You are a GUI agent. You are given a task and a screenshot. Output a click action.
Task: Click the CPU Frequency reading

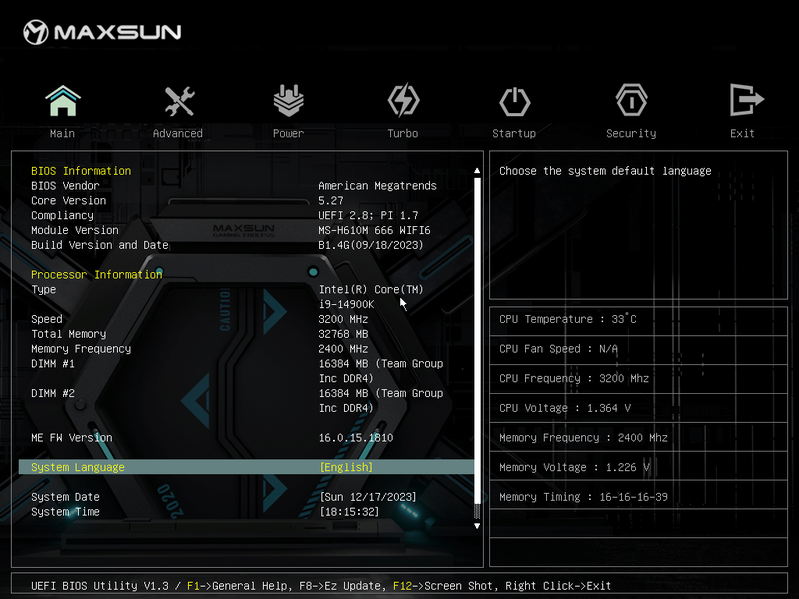(x=574, y=378)
